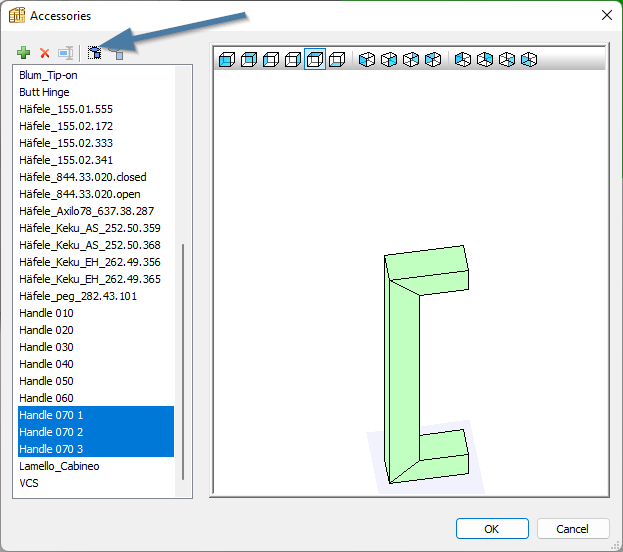623x552 pixels.
Task: Select the front view cube icon
Action: [x=227, y=60]
